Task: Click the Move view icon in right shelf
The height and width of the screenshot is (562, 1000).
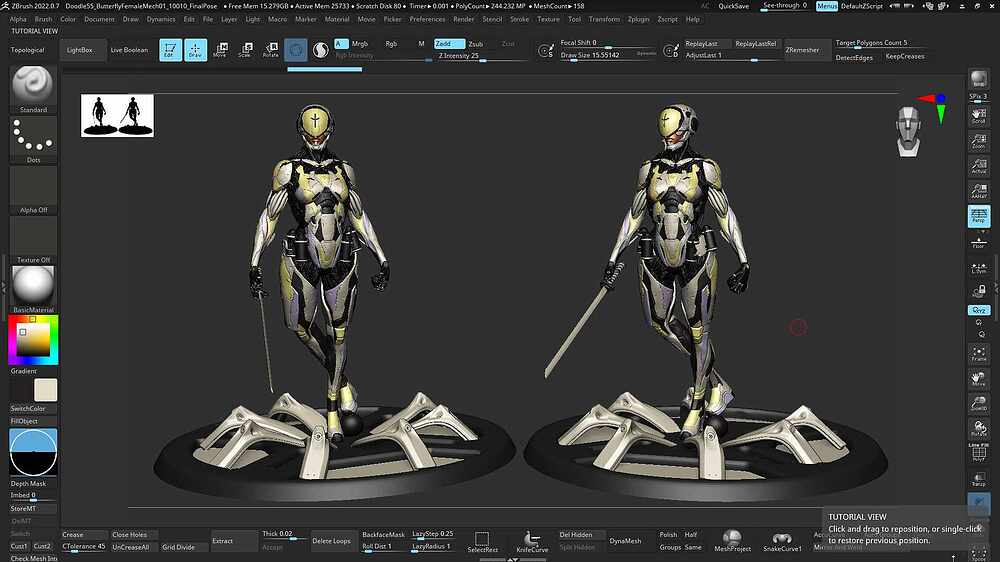Action: coord(979,379)
